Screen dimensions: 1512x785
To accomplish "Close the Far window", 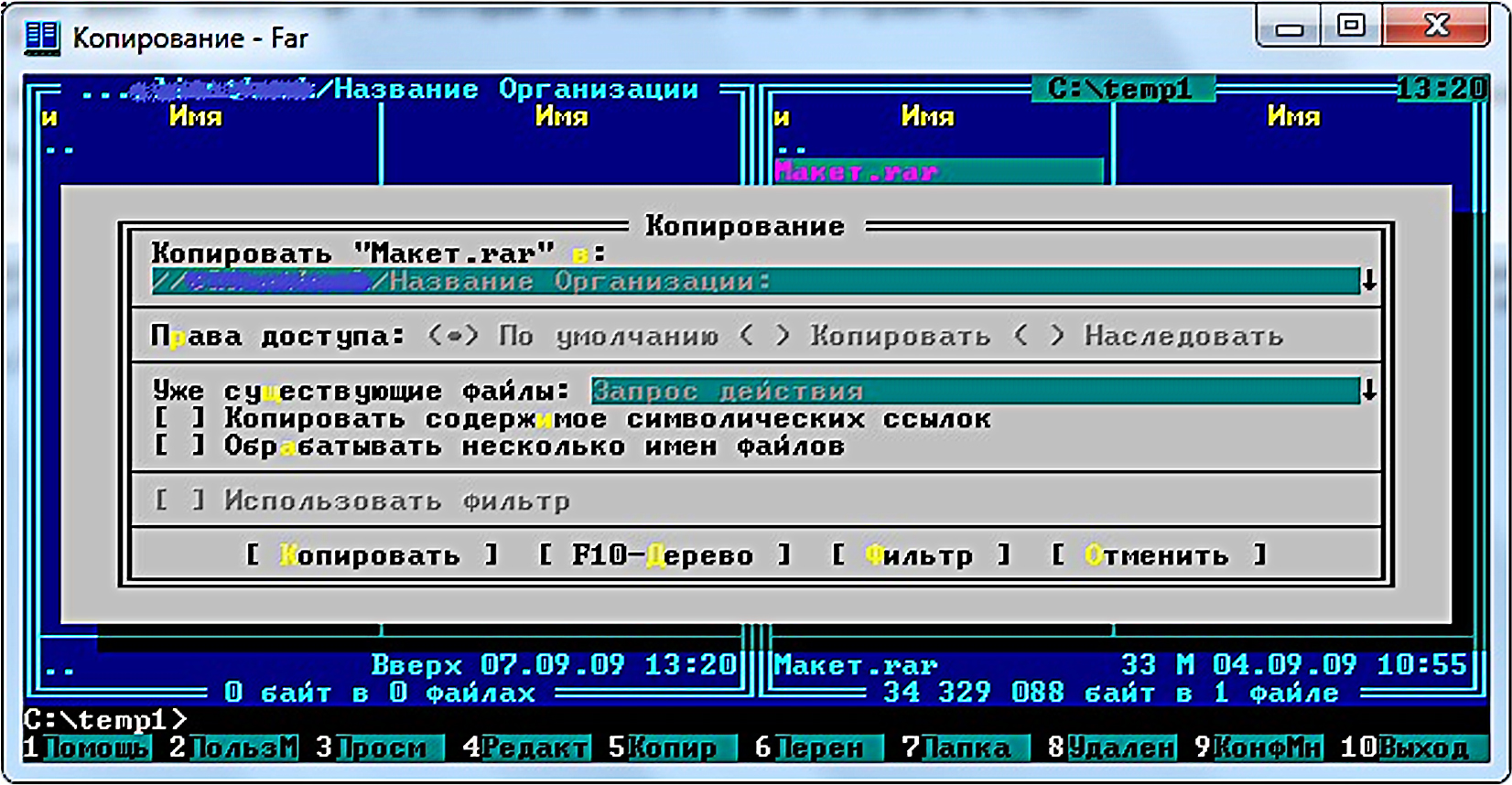I will [1438, 27].
